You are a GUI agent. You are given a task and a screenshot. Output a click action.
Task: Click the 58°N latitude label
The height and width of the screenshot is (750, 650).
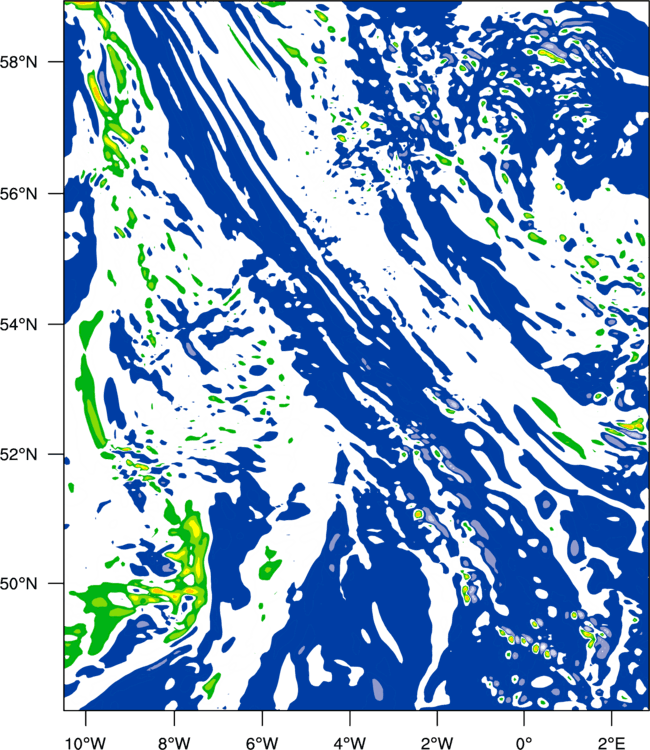[x=18, y=62]
